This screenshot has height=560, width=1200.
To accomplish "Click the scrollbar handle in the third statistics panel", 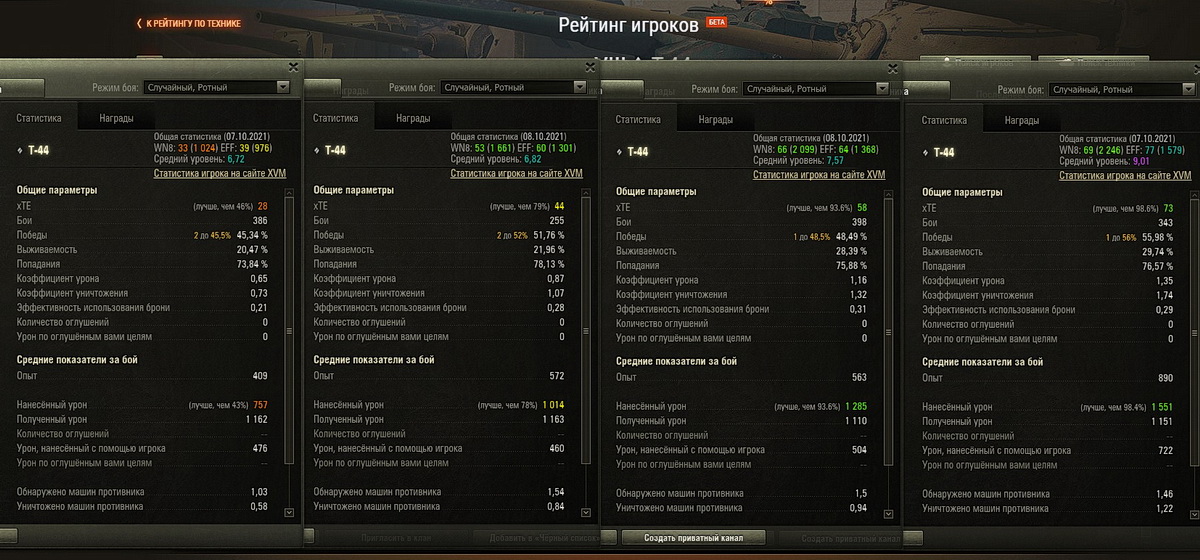I will pyautogui.click(x=889, y=330).
